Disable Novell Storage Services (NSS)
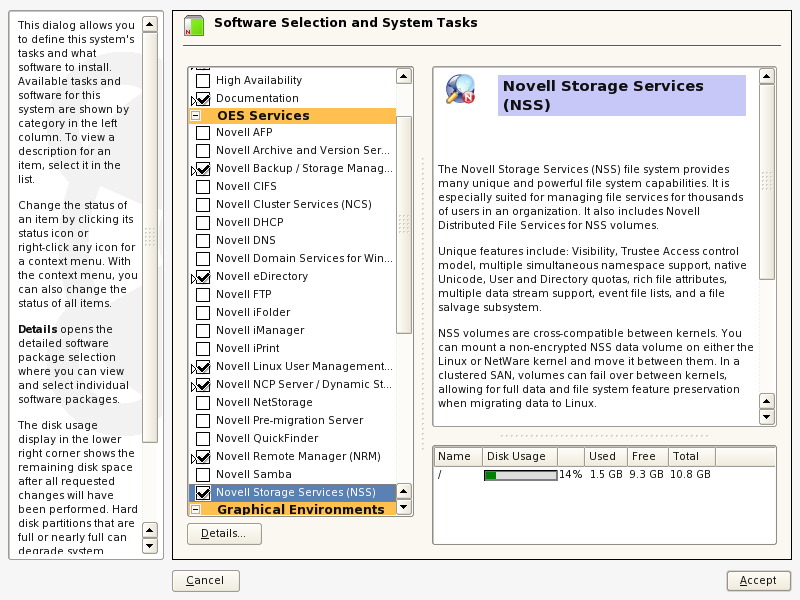 [x=204, y=492]
